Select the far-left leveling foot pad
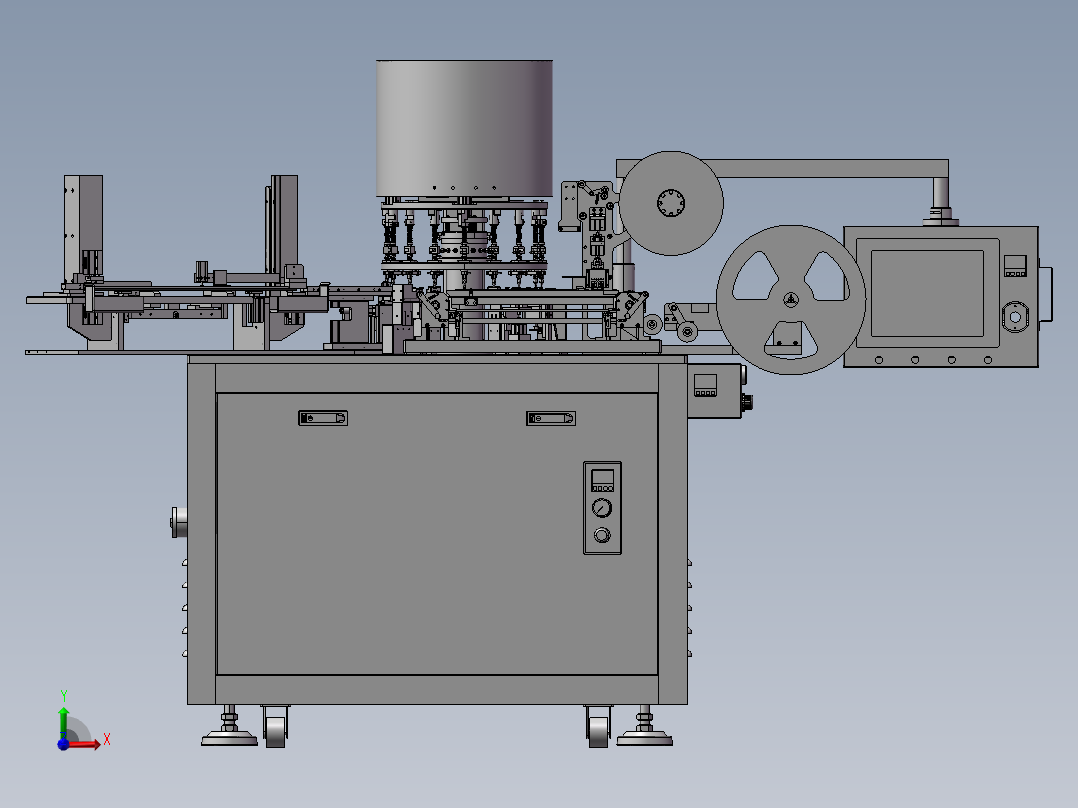1078x808 pixels. [x=230, y=738]
